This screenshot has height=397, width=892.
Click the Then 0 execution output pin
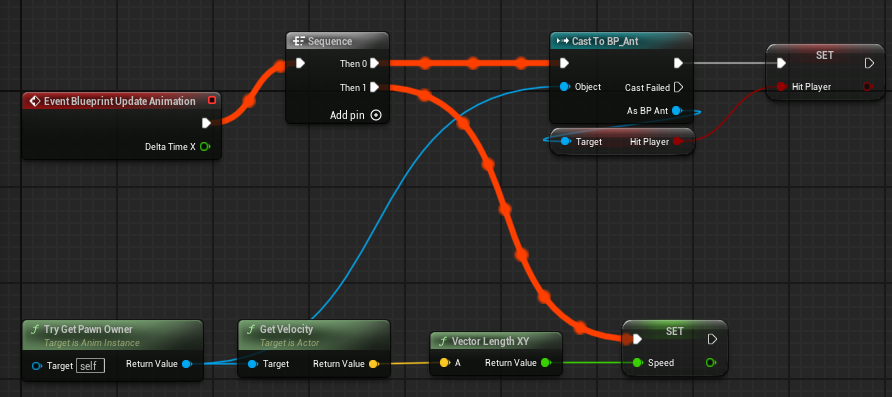coord(374,64)
